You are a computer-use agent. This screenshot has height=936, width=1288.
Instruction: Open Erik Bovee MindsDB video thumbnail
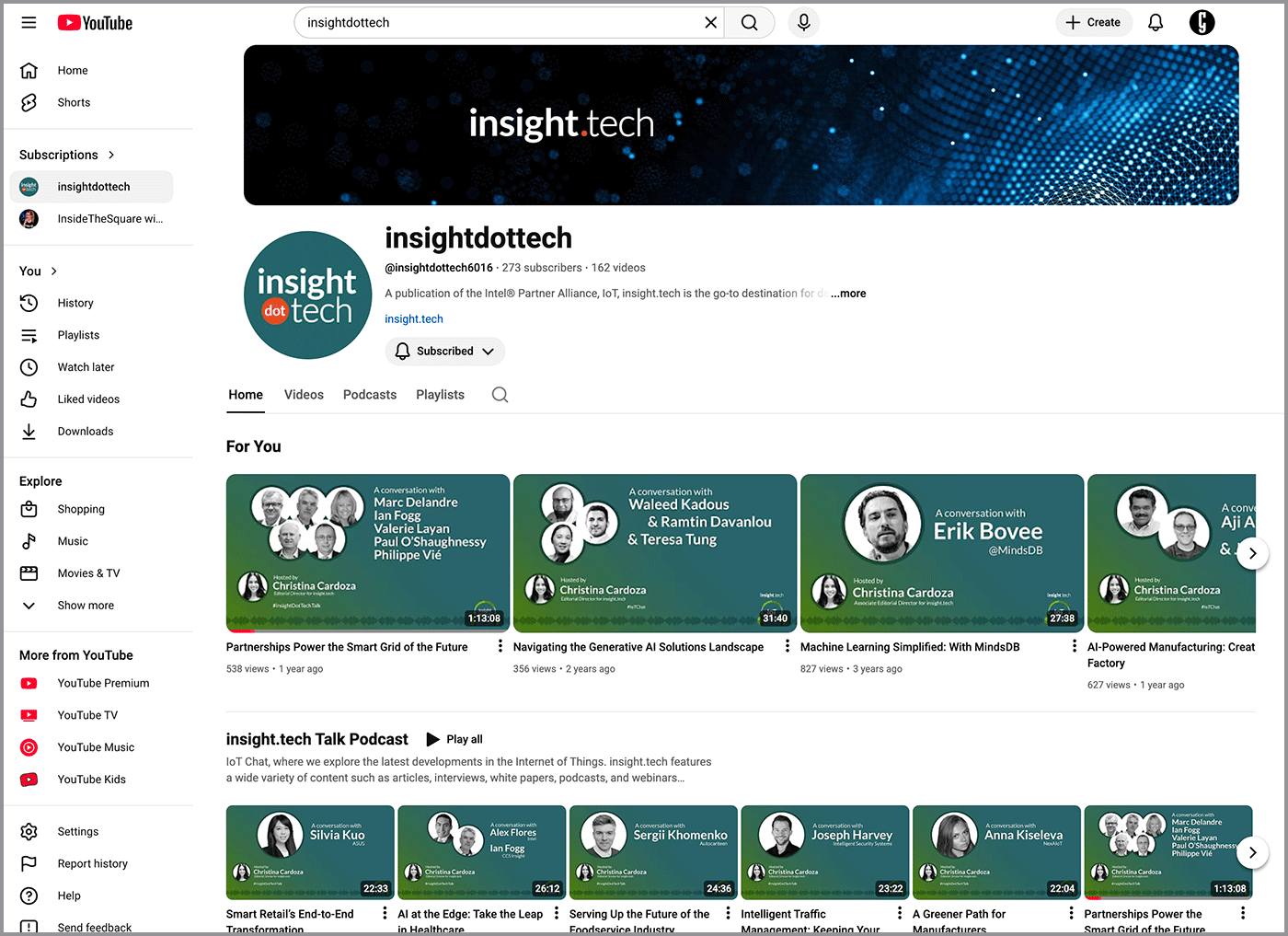942,553
